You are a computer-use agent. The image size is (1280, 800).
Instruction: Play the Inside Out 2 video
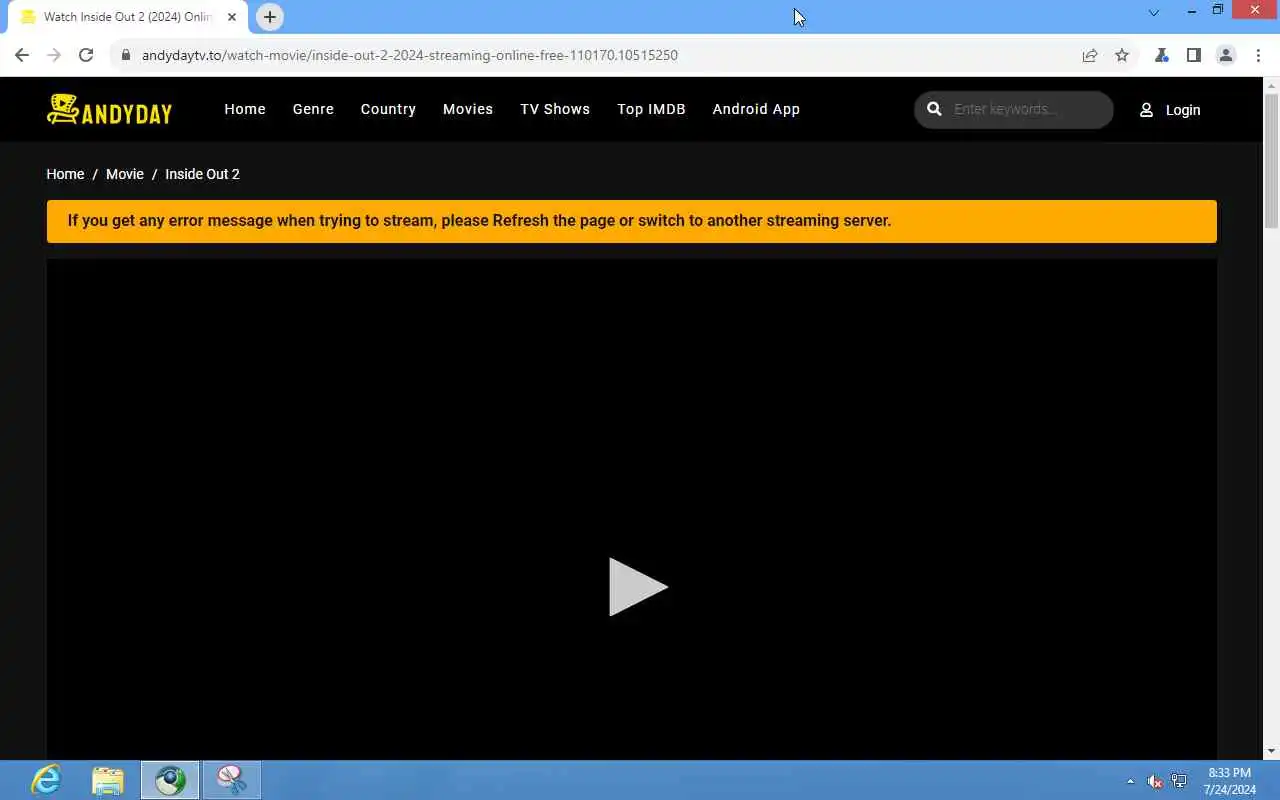(638, 587)
